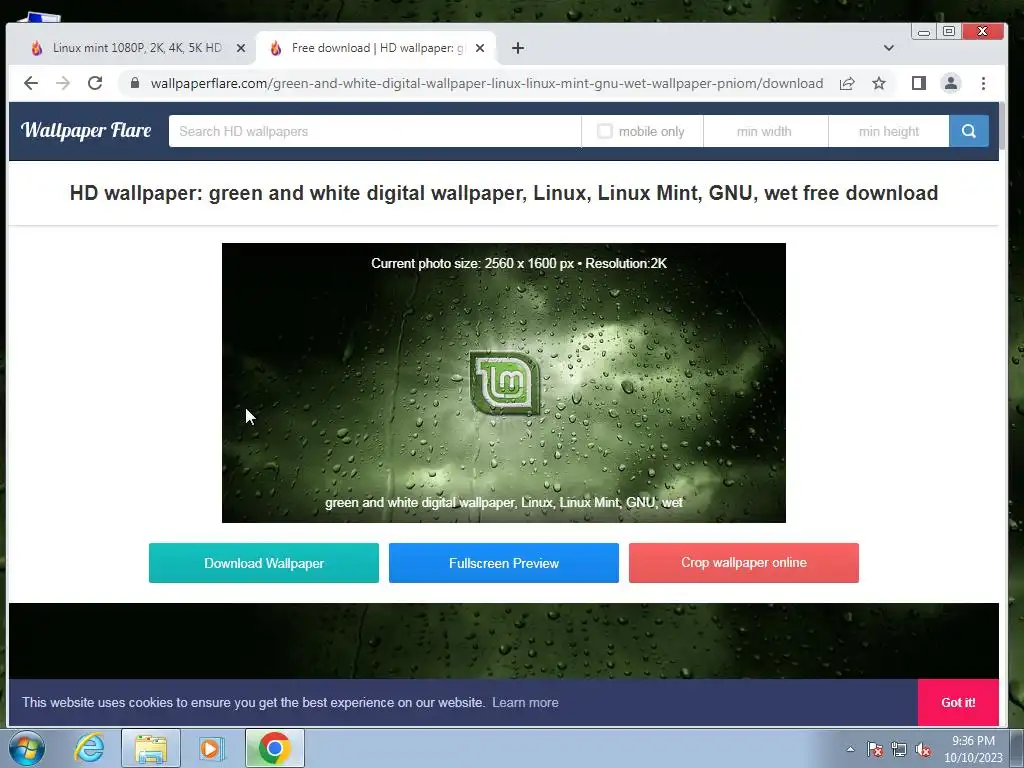This screenshot has height=768, width=1024.
Task: Click the Chrome taskbar icon
Action: (x=275, y=748)
